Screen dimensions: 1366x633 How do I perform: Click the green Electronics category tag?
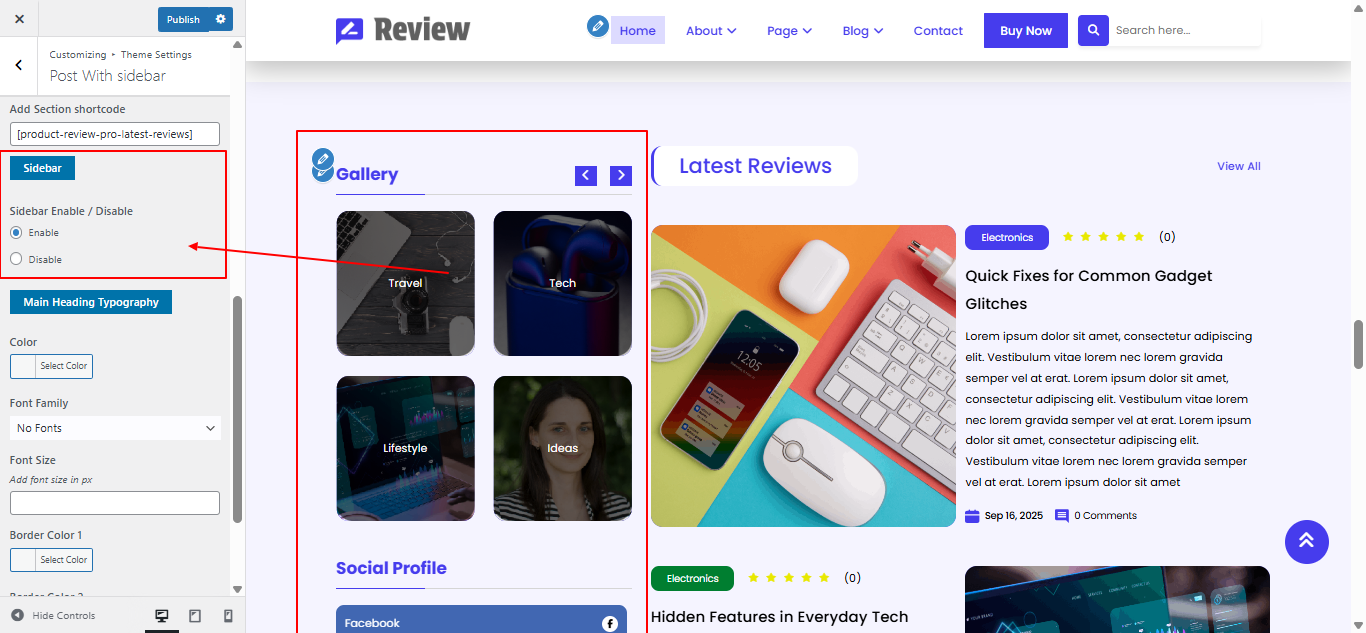click(692, 579)
